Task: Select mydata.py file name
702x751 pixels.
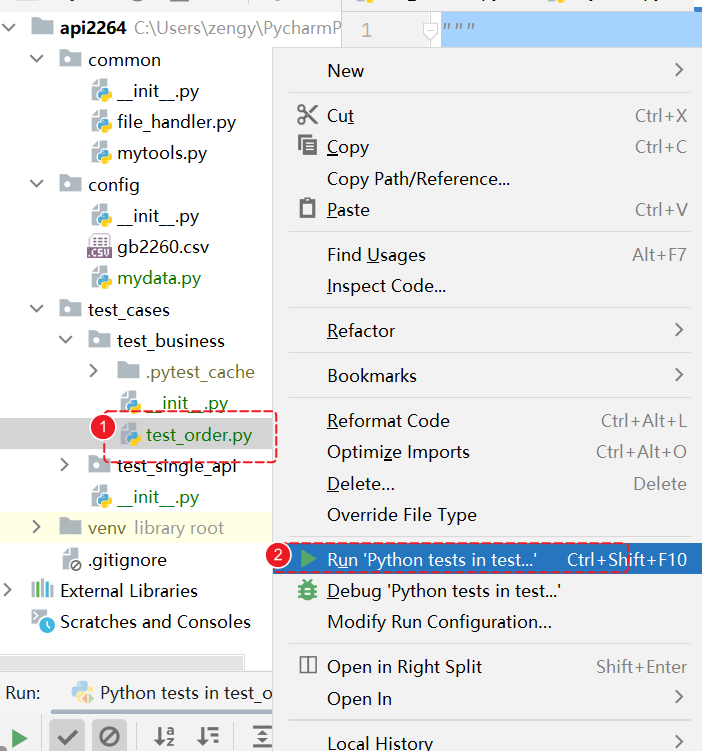Action: (159, 278)
